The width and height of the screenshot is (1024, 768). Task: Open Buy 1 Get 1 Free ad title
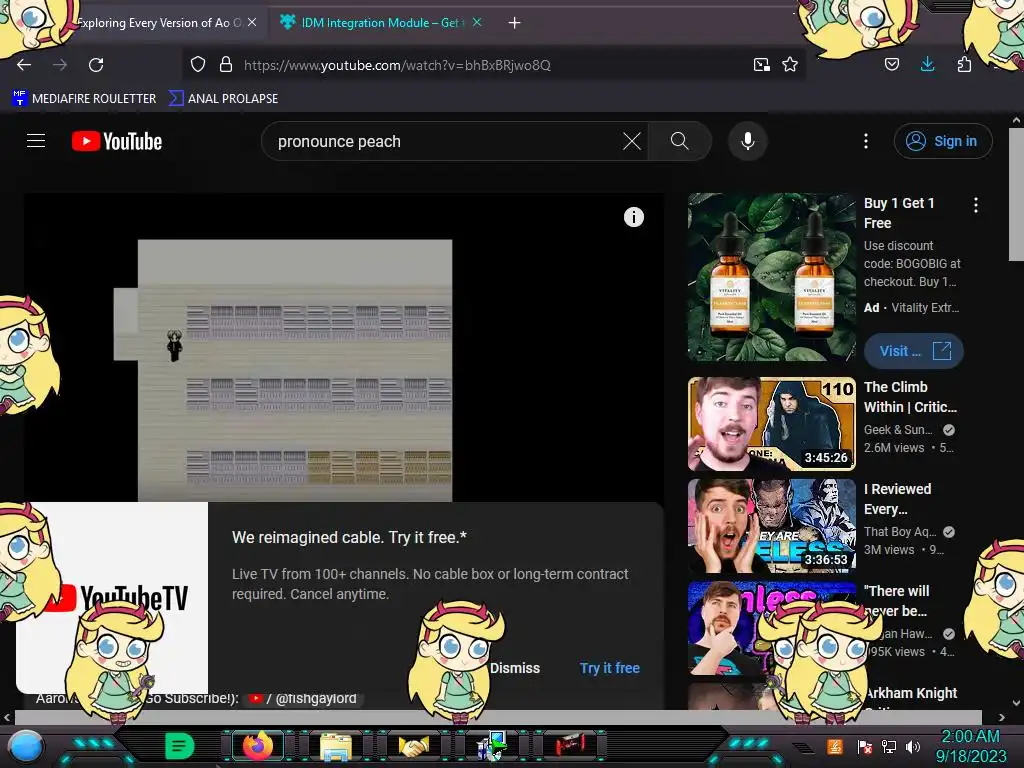(899, 213)
